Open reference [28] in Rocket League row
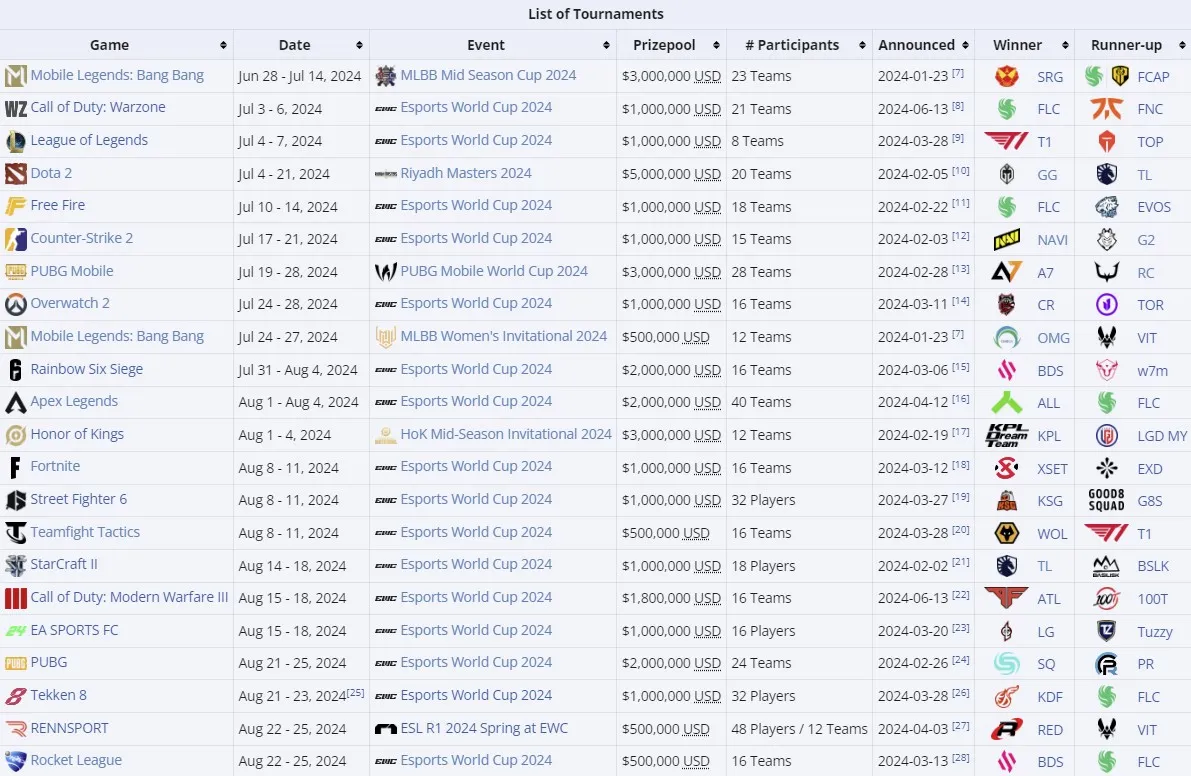The width and height of the screenshot is (1191, 776). point(961,757)
